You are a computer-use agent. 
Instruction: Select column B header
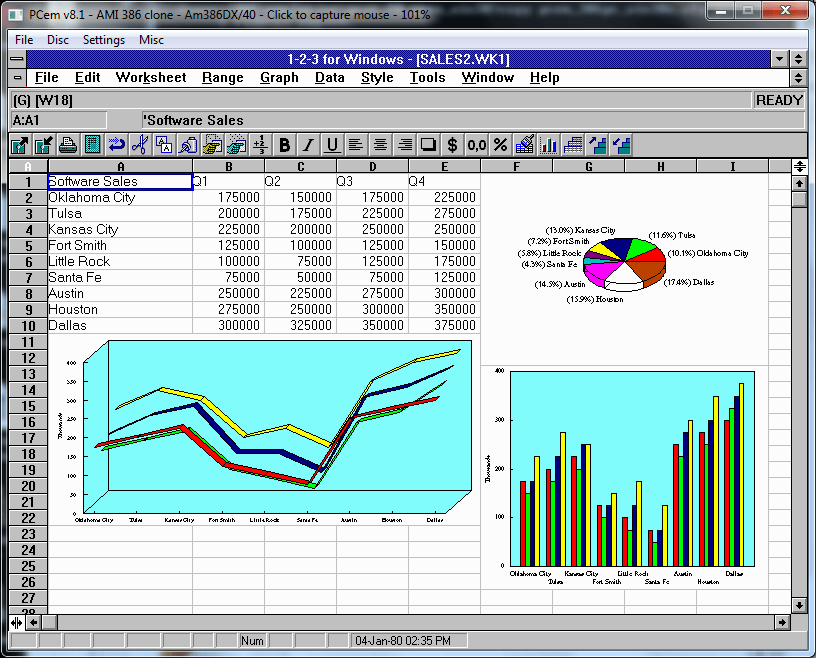point(228,167)
